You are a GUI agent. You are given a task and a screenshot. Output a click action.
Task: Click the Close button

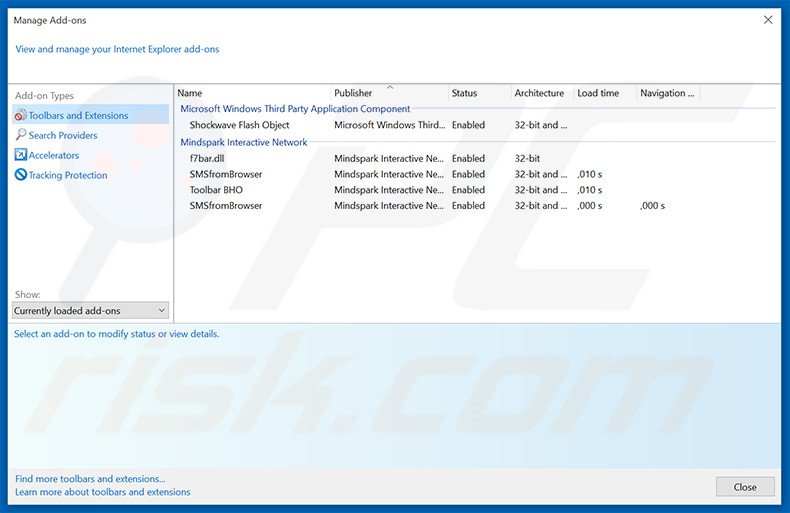click(x=745, y=487)
